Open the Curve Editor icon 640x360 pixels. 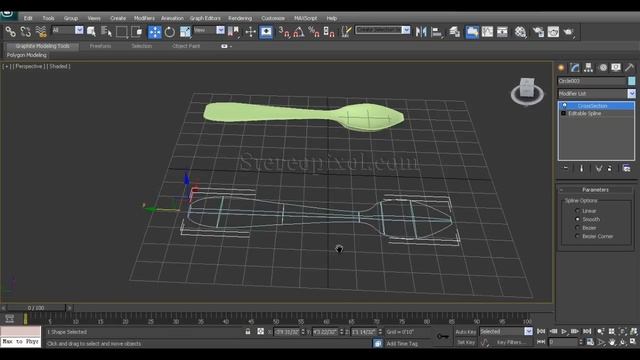[x=487, y=31]
